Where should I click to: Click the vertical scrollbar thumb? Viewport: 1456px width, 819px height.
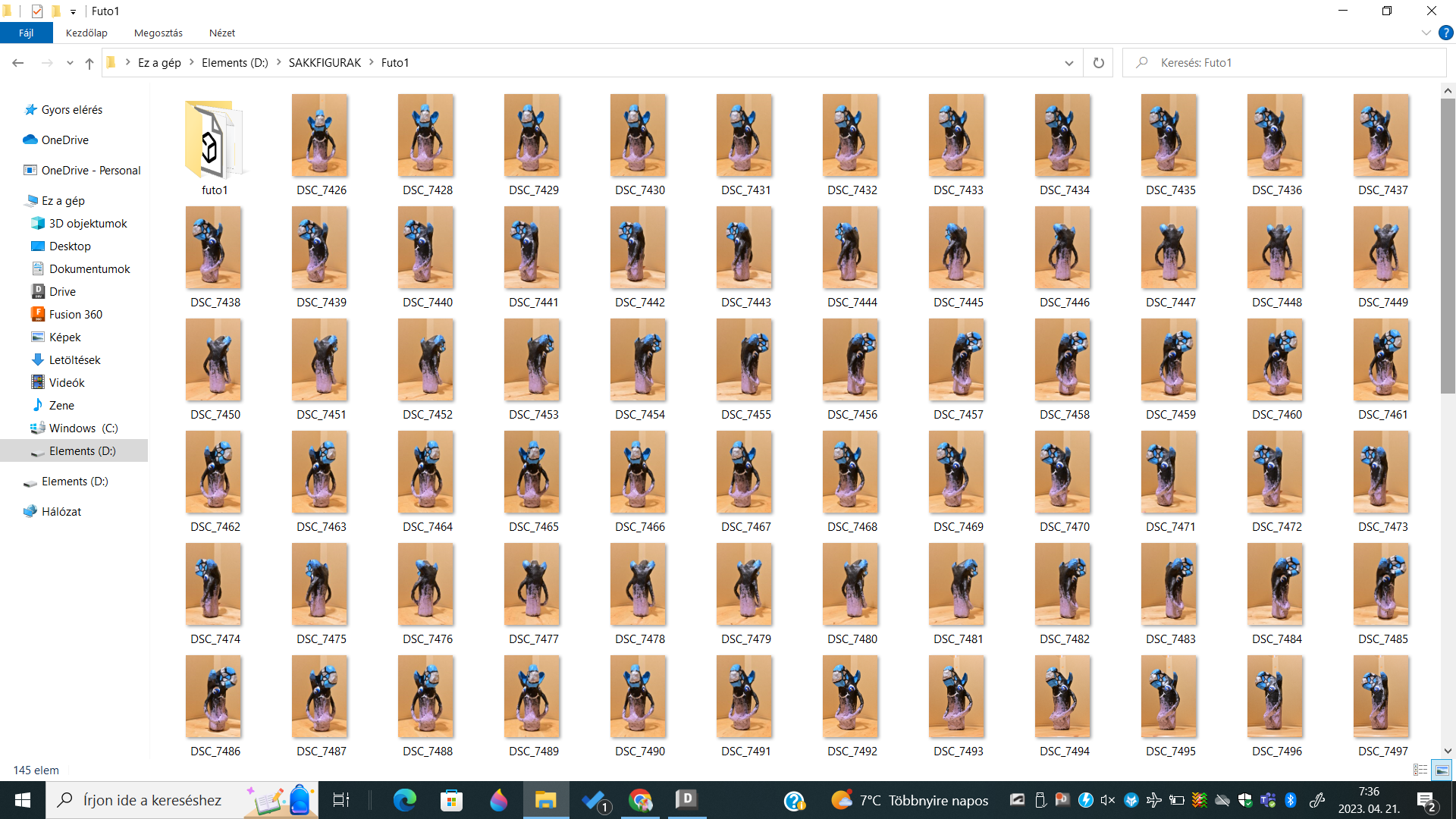[x=1448, y=246]
